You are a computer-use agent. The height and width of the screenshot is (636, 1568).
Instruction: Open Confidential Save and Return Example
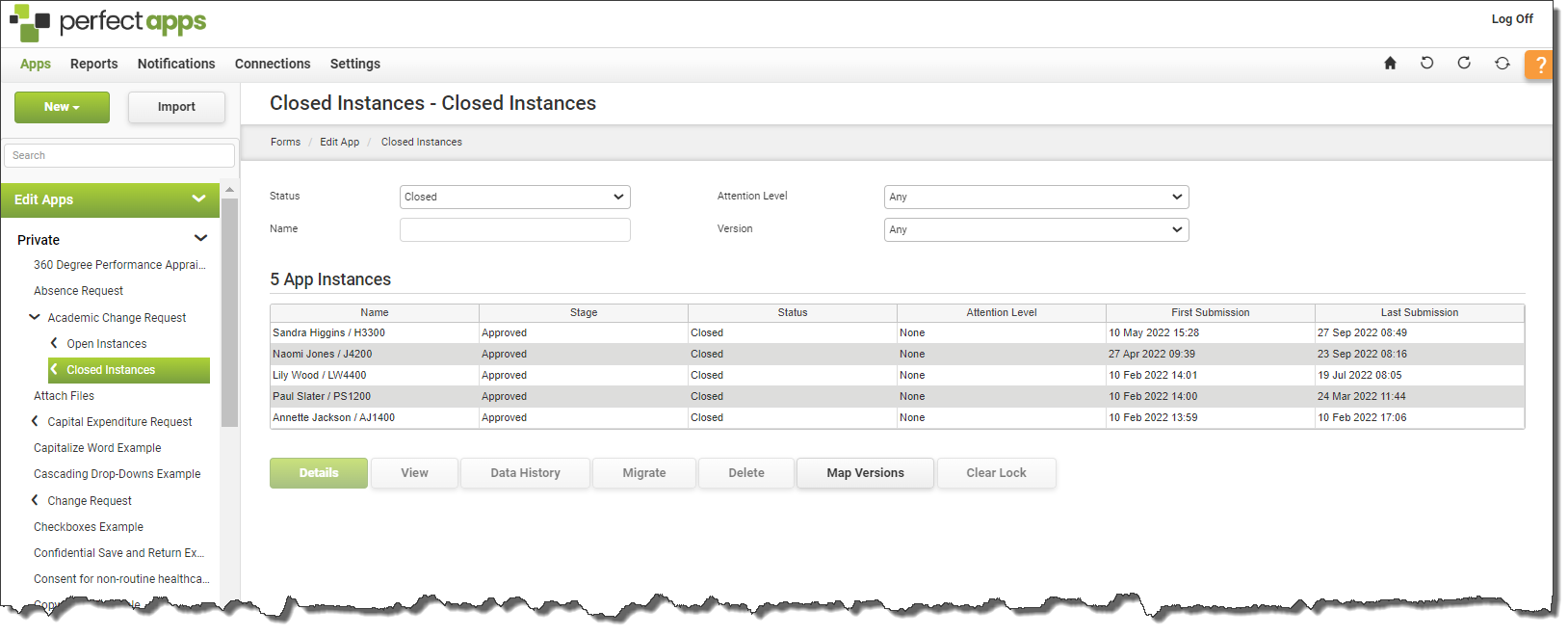pyautogui.click(x=118, y=552)
